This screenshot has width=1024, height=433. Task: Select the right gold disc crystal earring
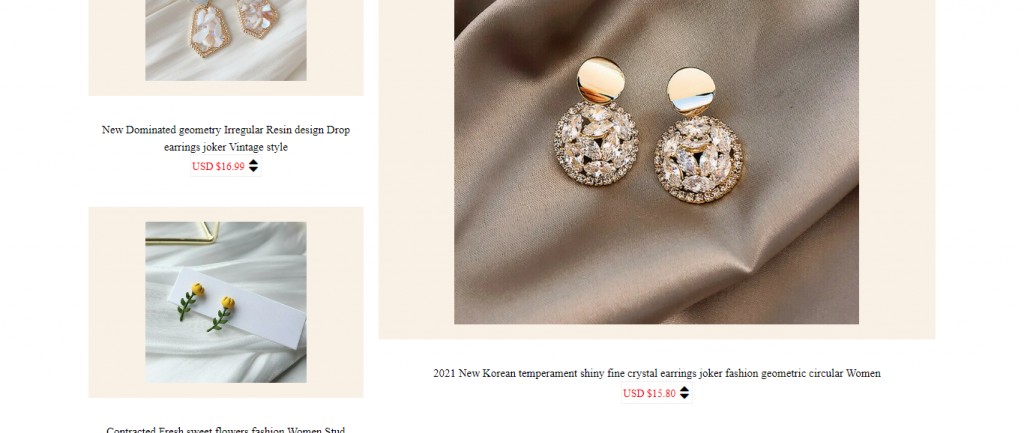tap(697, 135)
